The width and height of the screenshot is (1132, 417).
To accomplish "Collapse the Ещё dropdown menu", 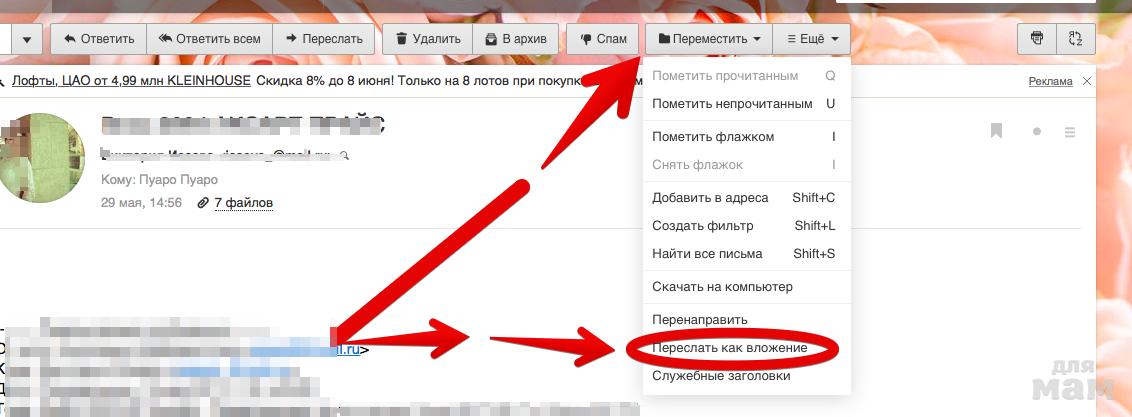I will (812, 39).
